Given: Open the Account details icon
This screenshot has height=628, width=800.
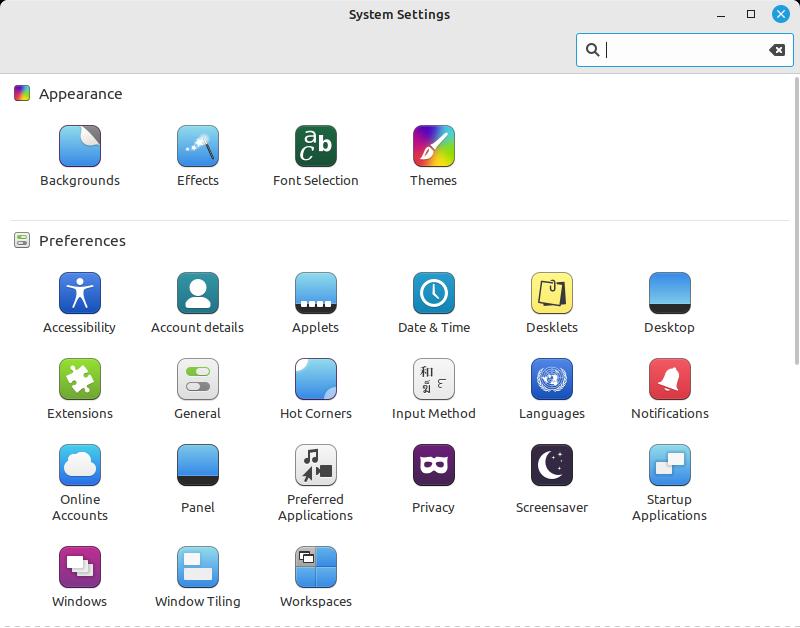Looking at the screenshot, I should (197, 293).
